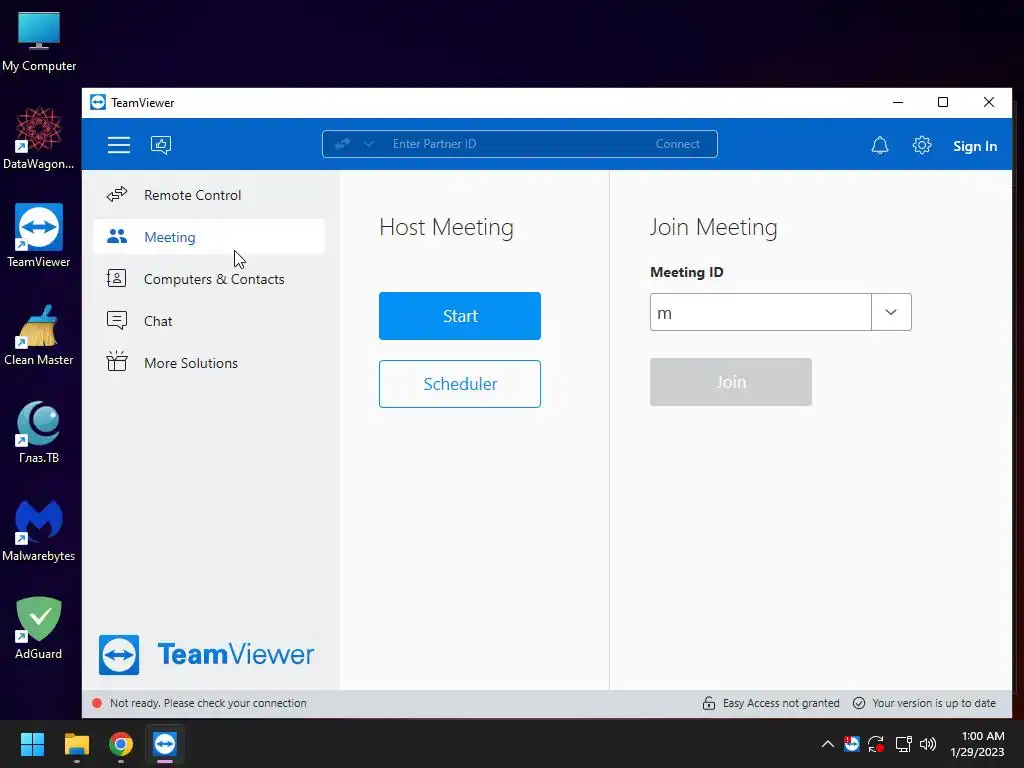The height and width of the screenshot is (768, 1024).
Task: Click the TeamViewer logo in the sidebar
Action: 206,654
